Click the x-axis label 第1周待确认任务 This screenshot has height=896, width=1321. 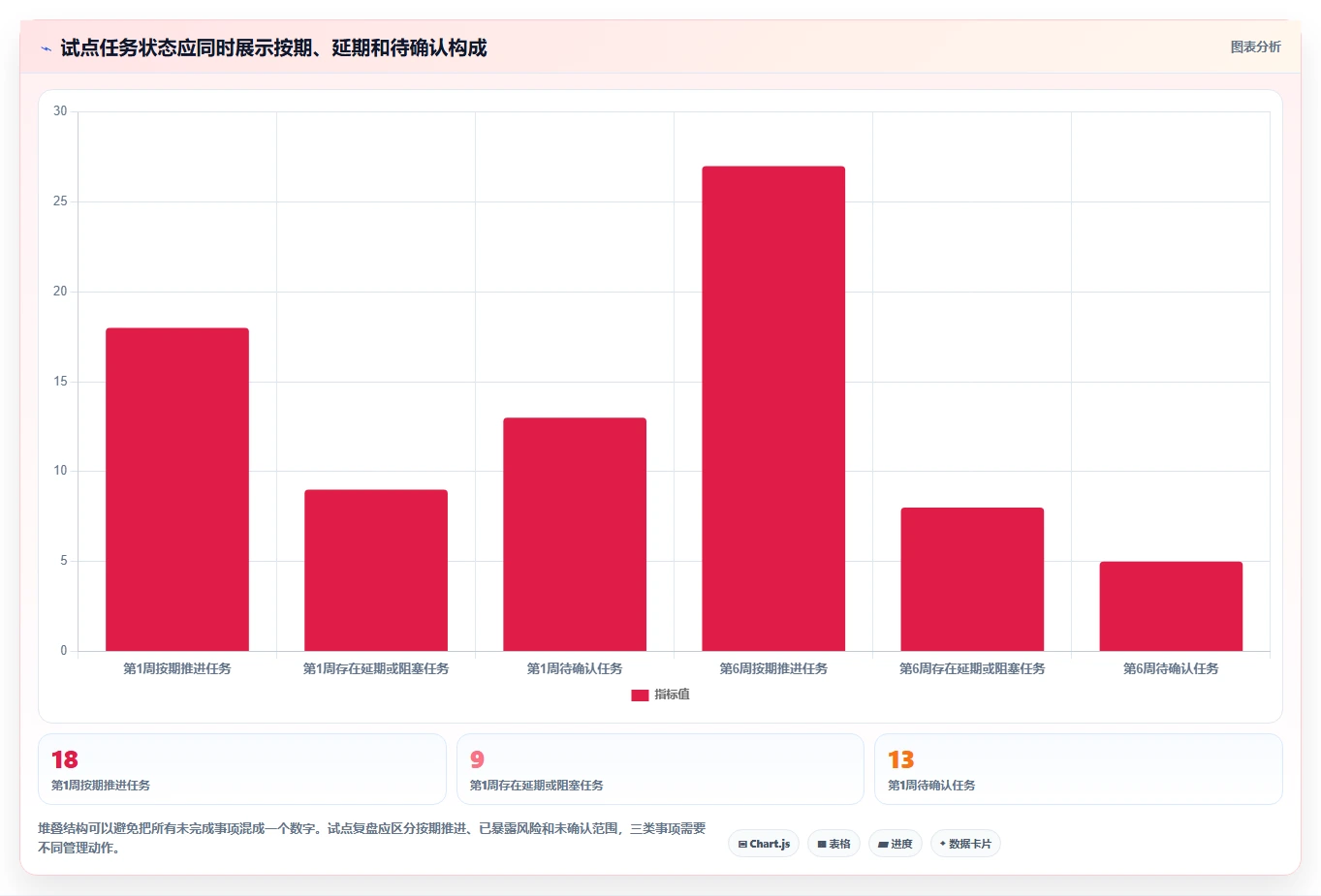pos(575,668)
